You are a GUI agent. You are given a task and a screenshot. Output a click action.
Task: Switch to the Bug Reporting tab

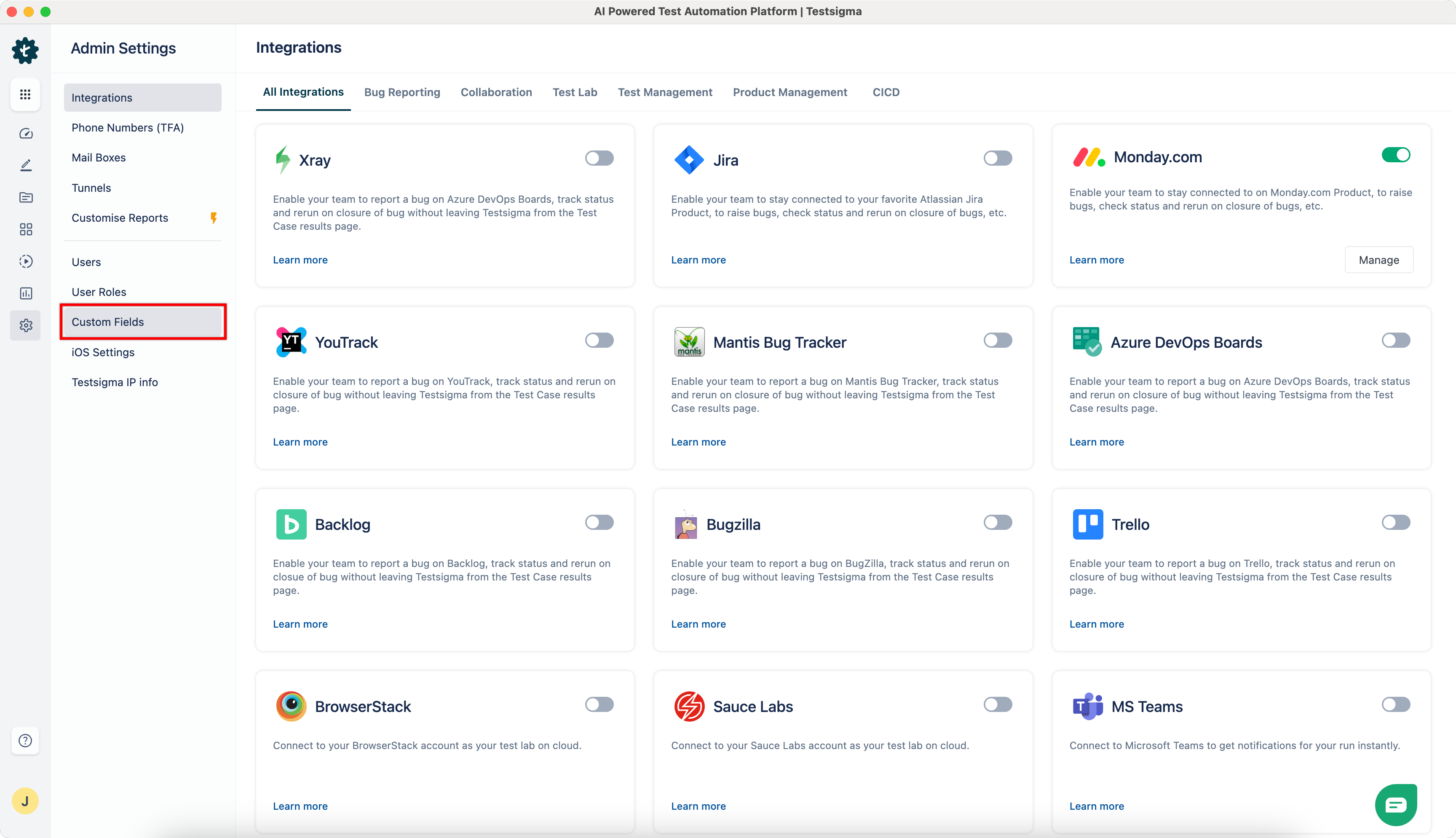tap(402, 92)
